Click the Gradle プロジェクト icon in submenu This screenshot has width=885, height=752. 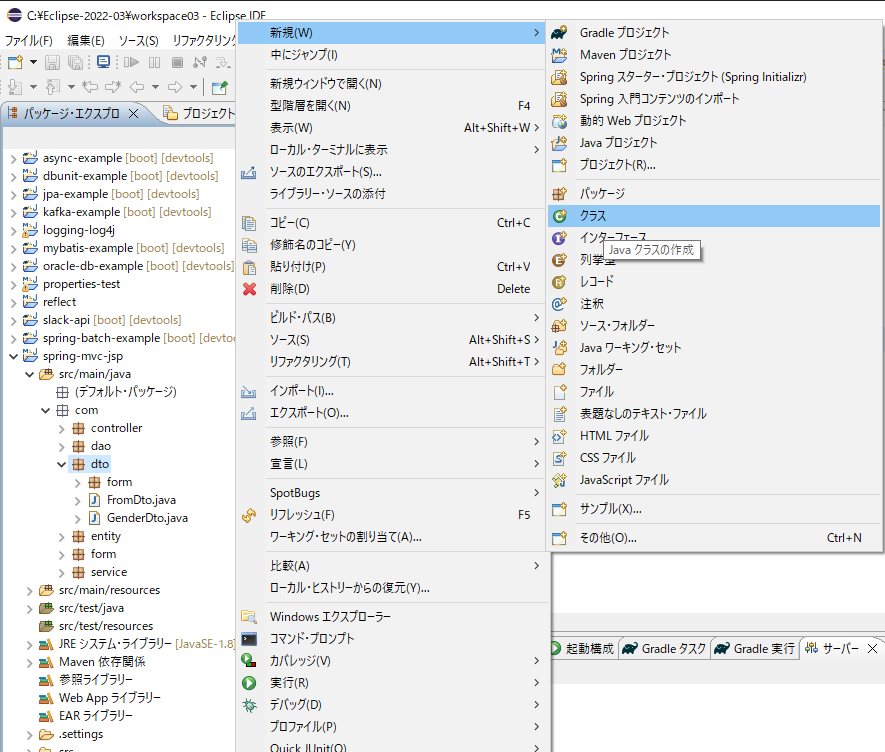(x=559, y=33)
